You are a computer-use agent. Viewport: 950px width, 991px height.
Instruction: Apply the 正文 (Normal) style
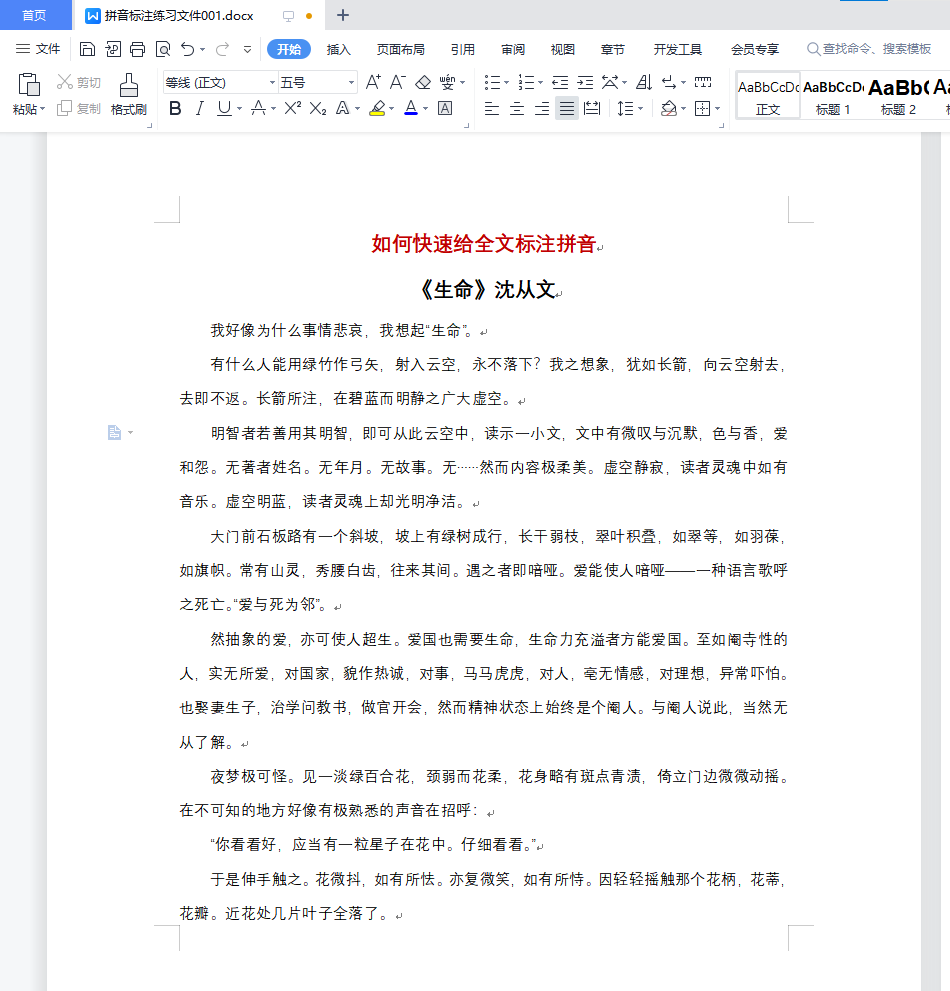pyautogui.click(x=768, y=95)
